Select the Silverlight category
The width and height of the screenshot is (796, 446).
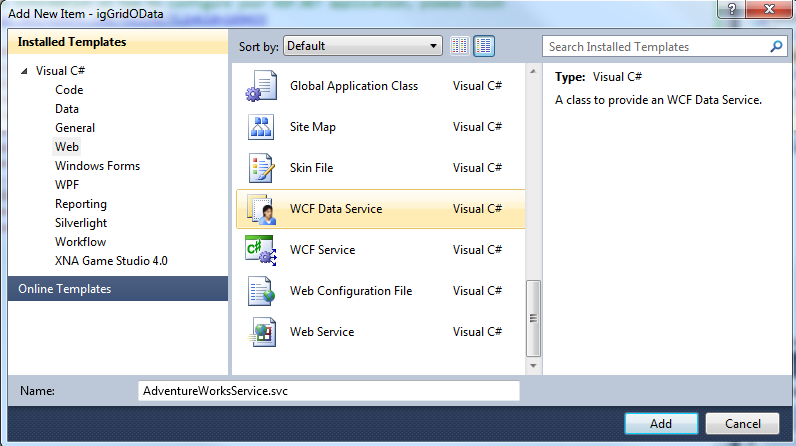(x=81, y=223)
